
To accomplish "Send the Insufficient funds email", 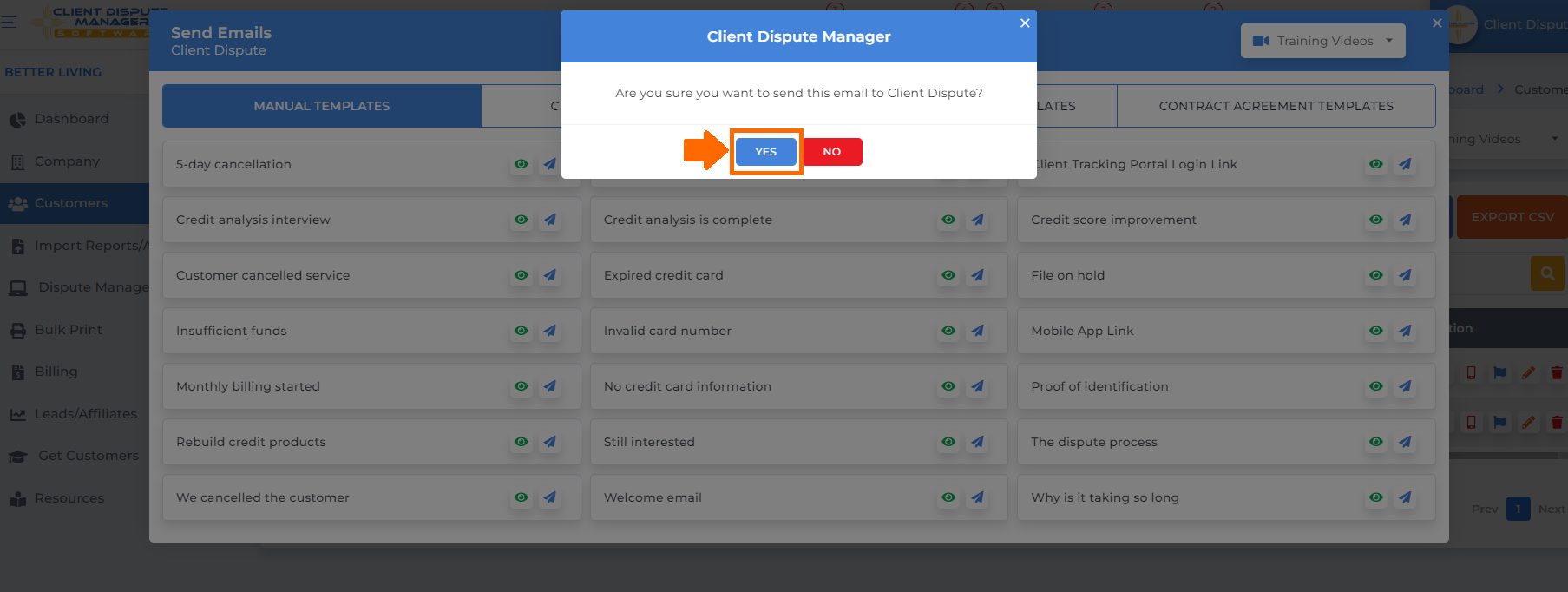I will 550,331.
